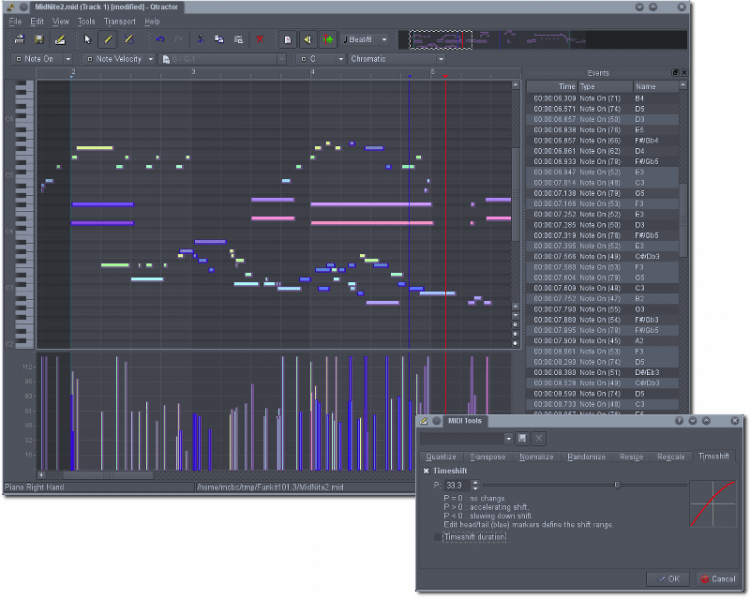750x600 pixels.
Task: Switch to the Transpose tab
Action: coord(487,457)
